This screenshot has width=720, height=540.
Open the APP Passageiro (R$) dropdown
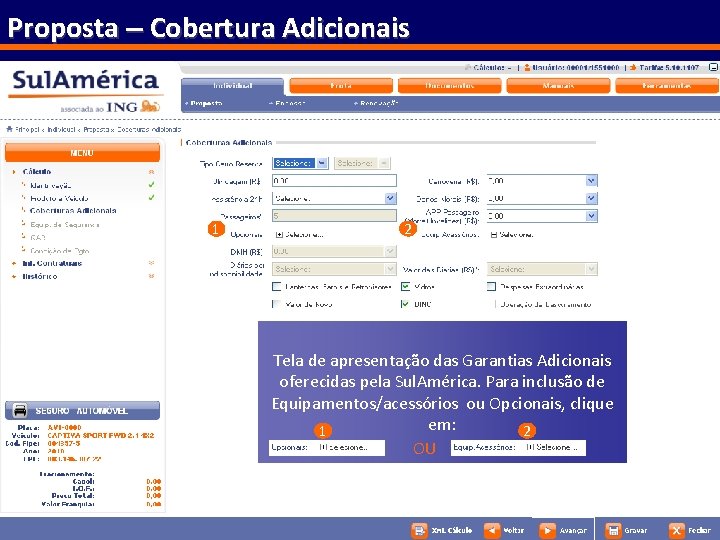pyautogui.click(x=542, y=216)
